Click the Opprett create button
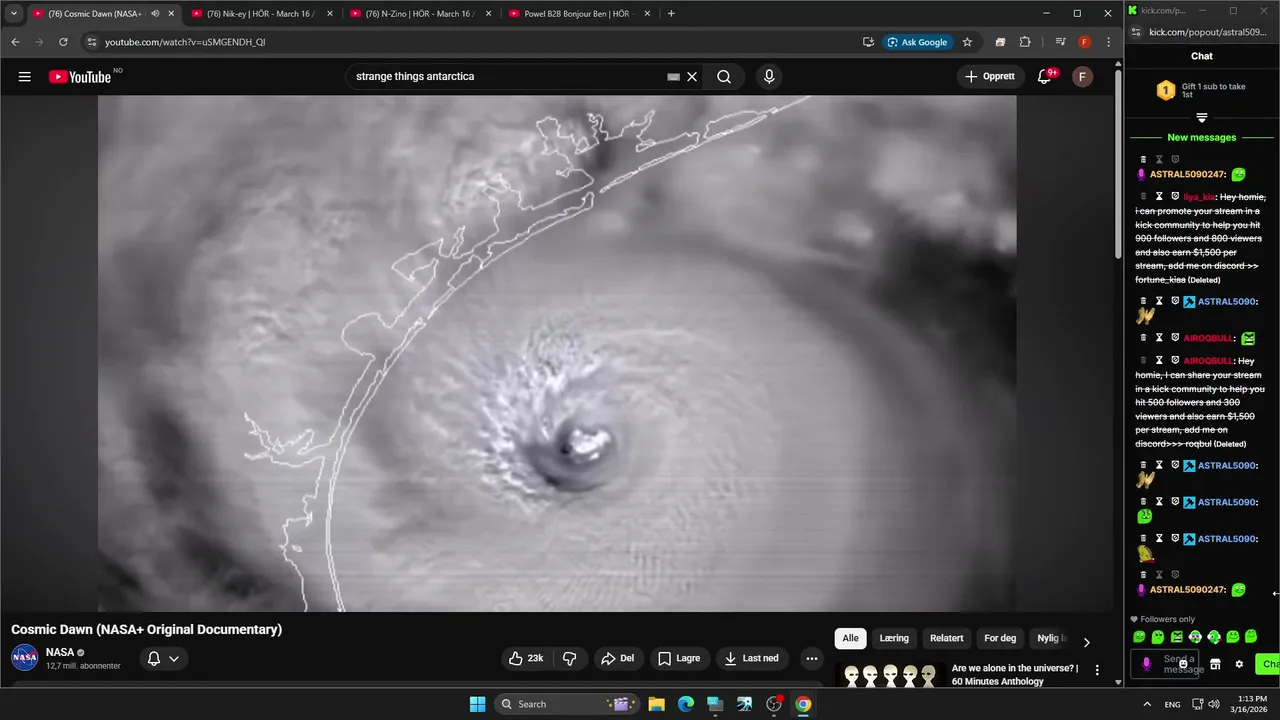1280x720 pixels. pos(990,77)
